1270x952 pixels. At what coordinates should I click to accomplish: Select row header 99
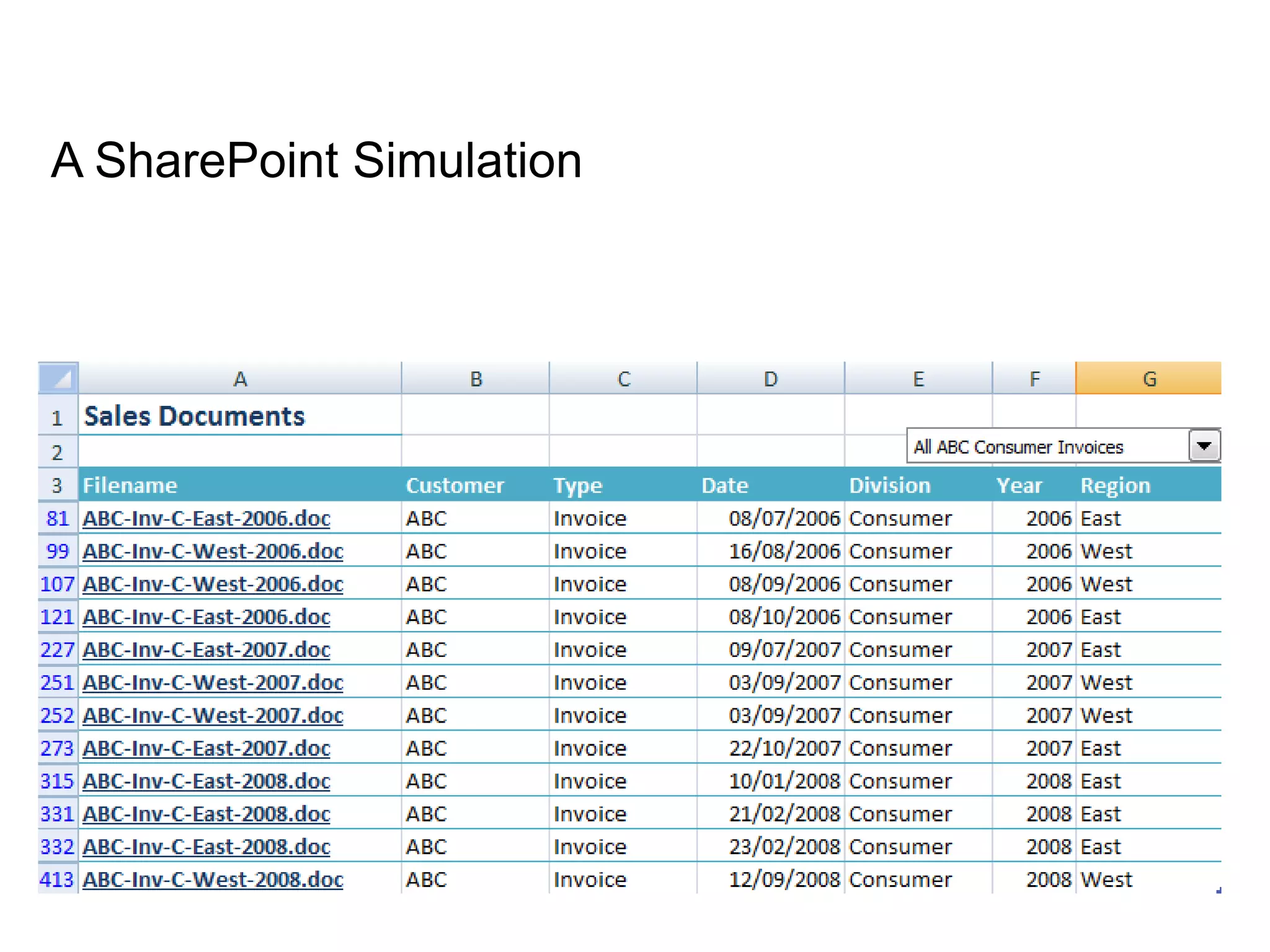[58, 551]
